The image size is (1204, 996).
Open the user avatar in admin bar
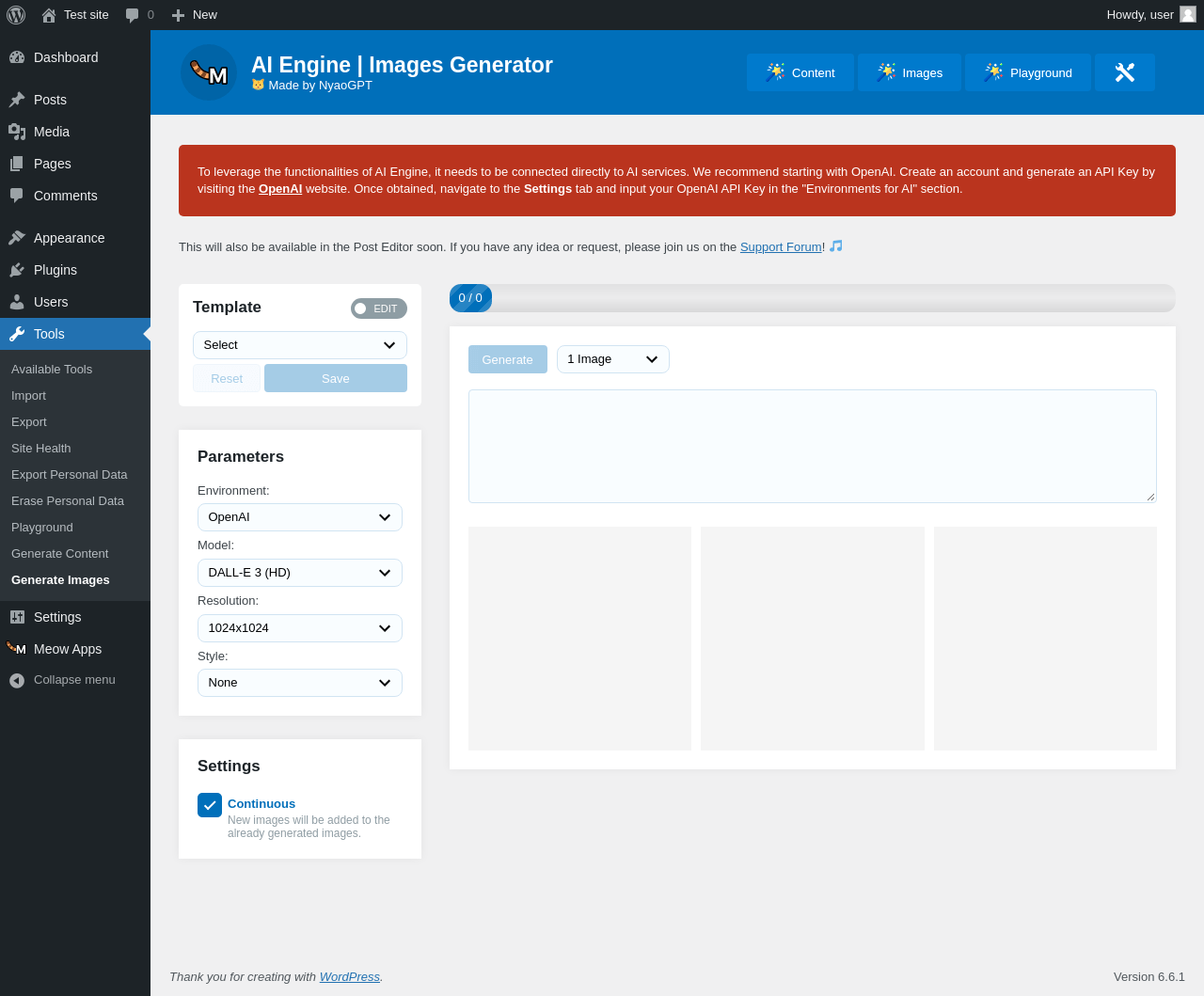pyautogui.click(x=1188, y=14)
